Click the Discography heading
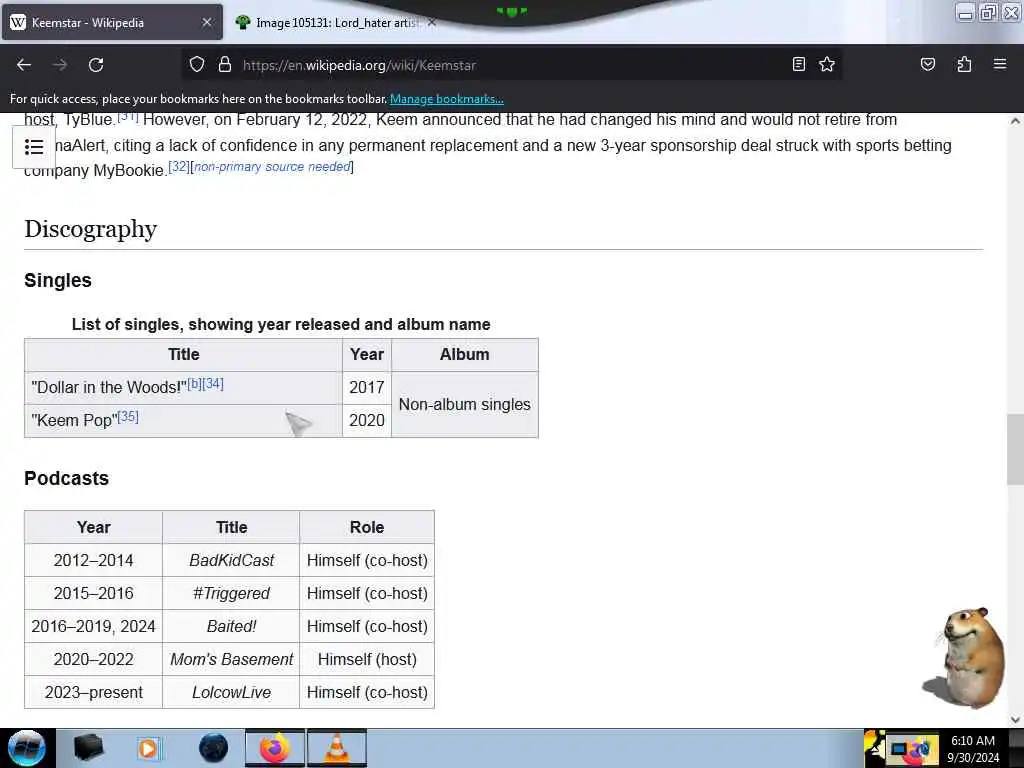 pyautogui.click(x=91, y=229)
